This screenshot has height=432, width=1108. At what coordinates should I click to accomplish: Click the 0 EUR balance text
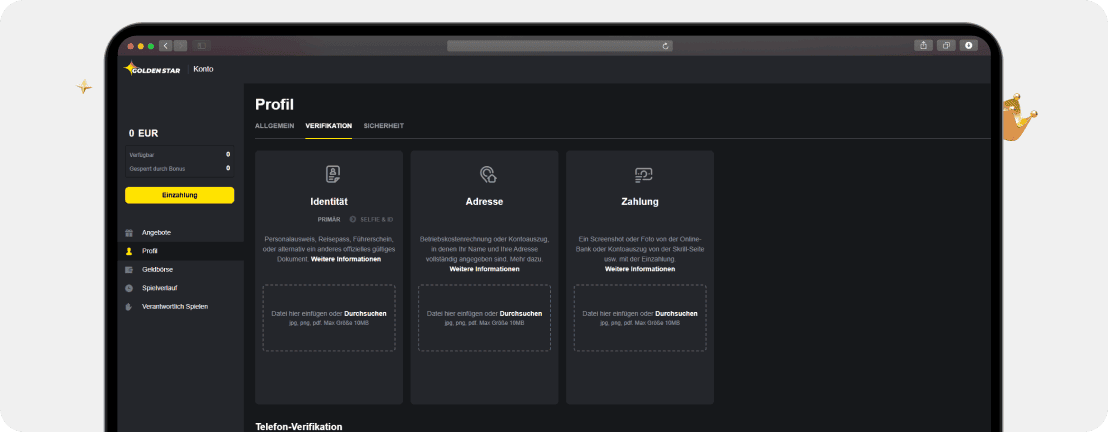[x=143, y=133]
